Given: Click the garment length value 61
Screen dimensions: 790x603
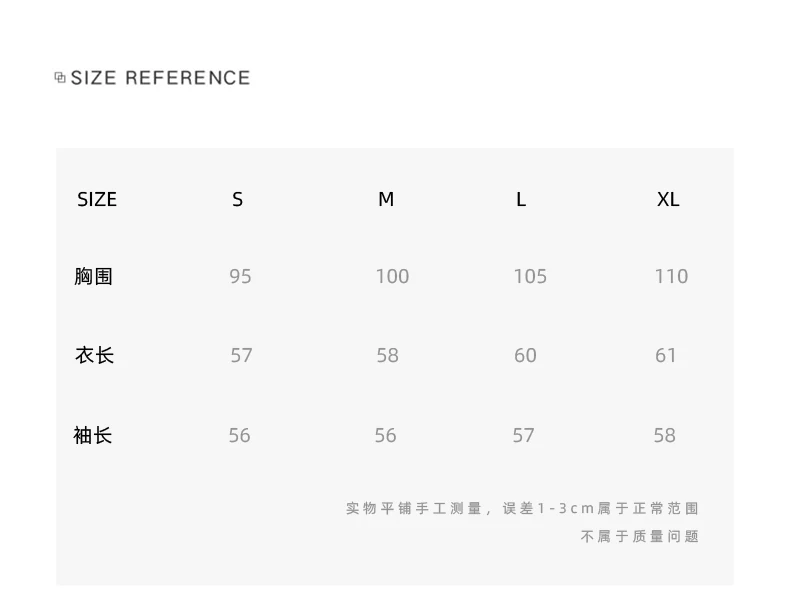Looking at the screenshot, I should coord(666,356).
